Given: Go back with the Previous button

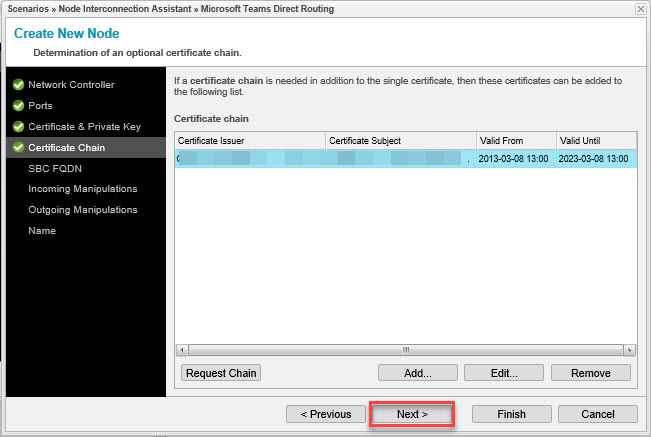Looking at the screenshot, I should pyautogui.click(x=325, y=414).
